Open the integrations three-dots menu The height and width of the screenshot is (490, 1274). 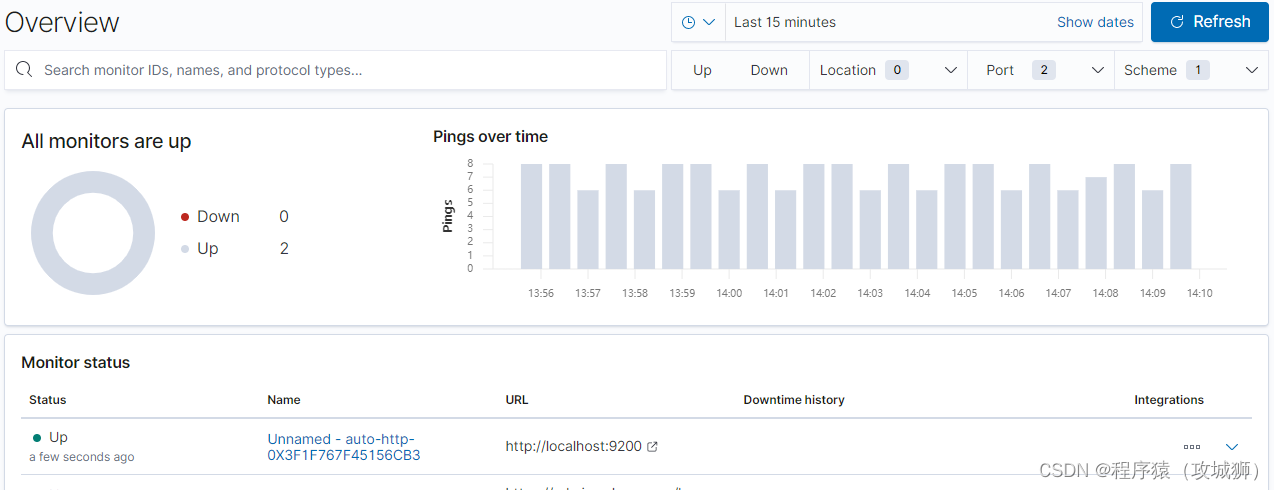[x=1191, y=447]
